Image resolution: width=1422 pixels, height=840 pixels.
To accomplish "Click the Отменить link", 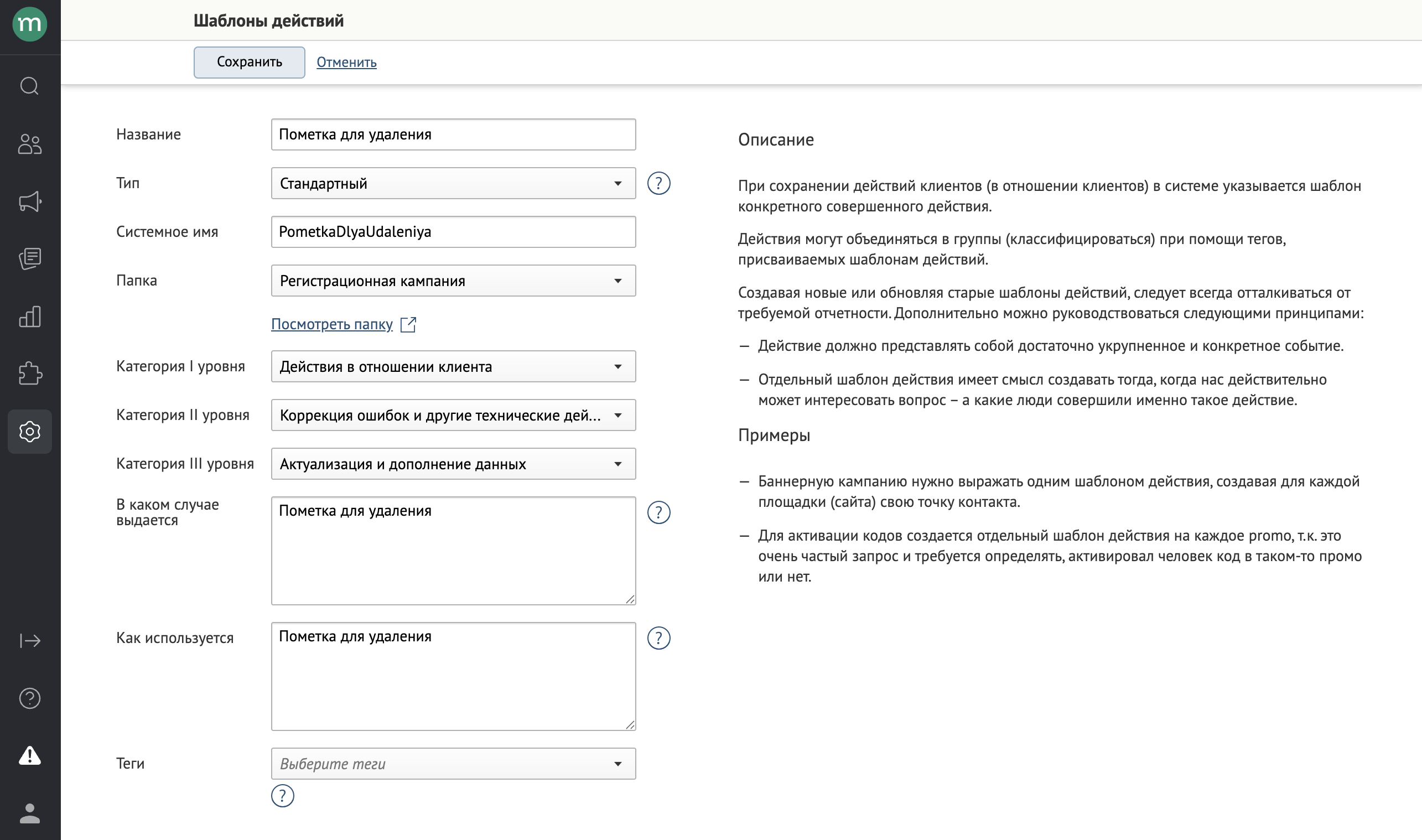I will click(346, 63).
